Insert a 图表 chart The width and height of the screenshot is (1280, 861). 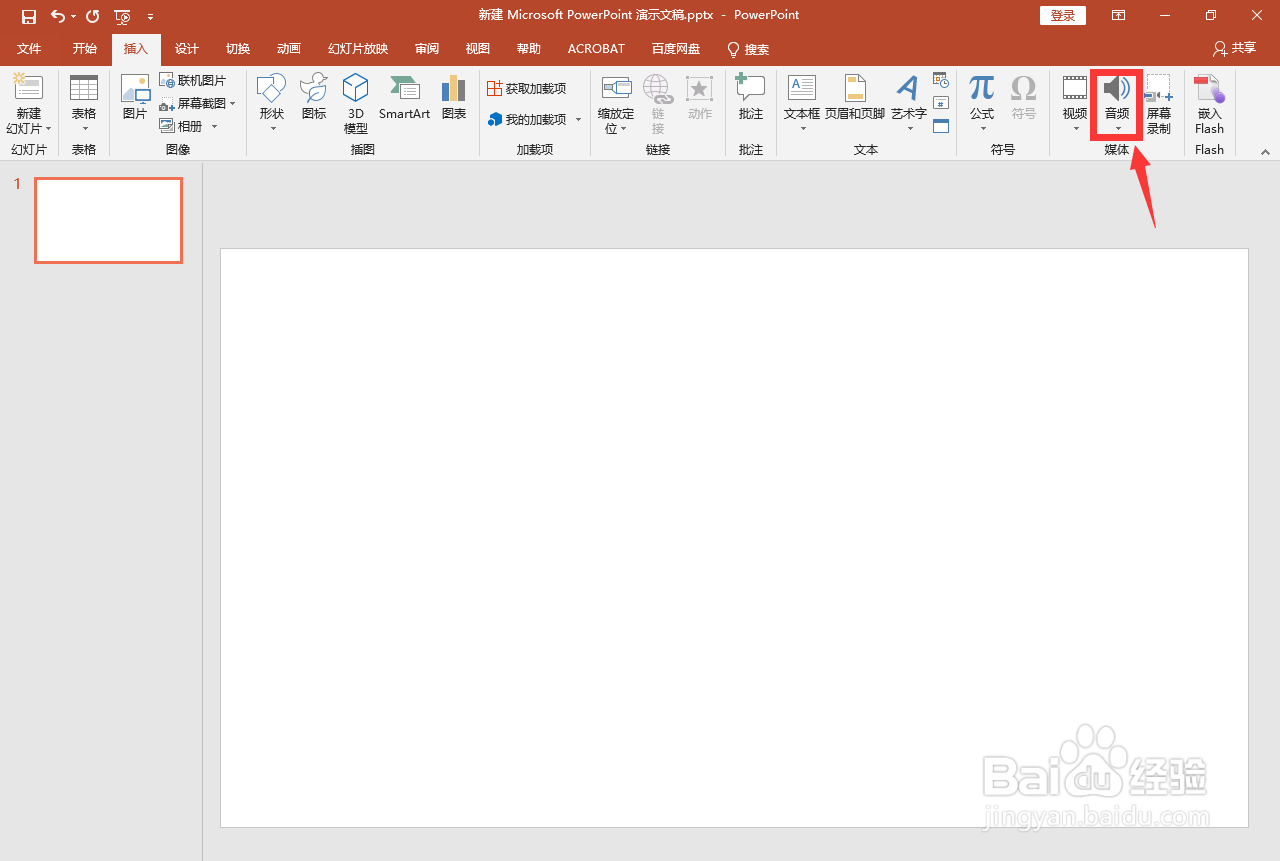coord(454,98)
